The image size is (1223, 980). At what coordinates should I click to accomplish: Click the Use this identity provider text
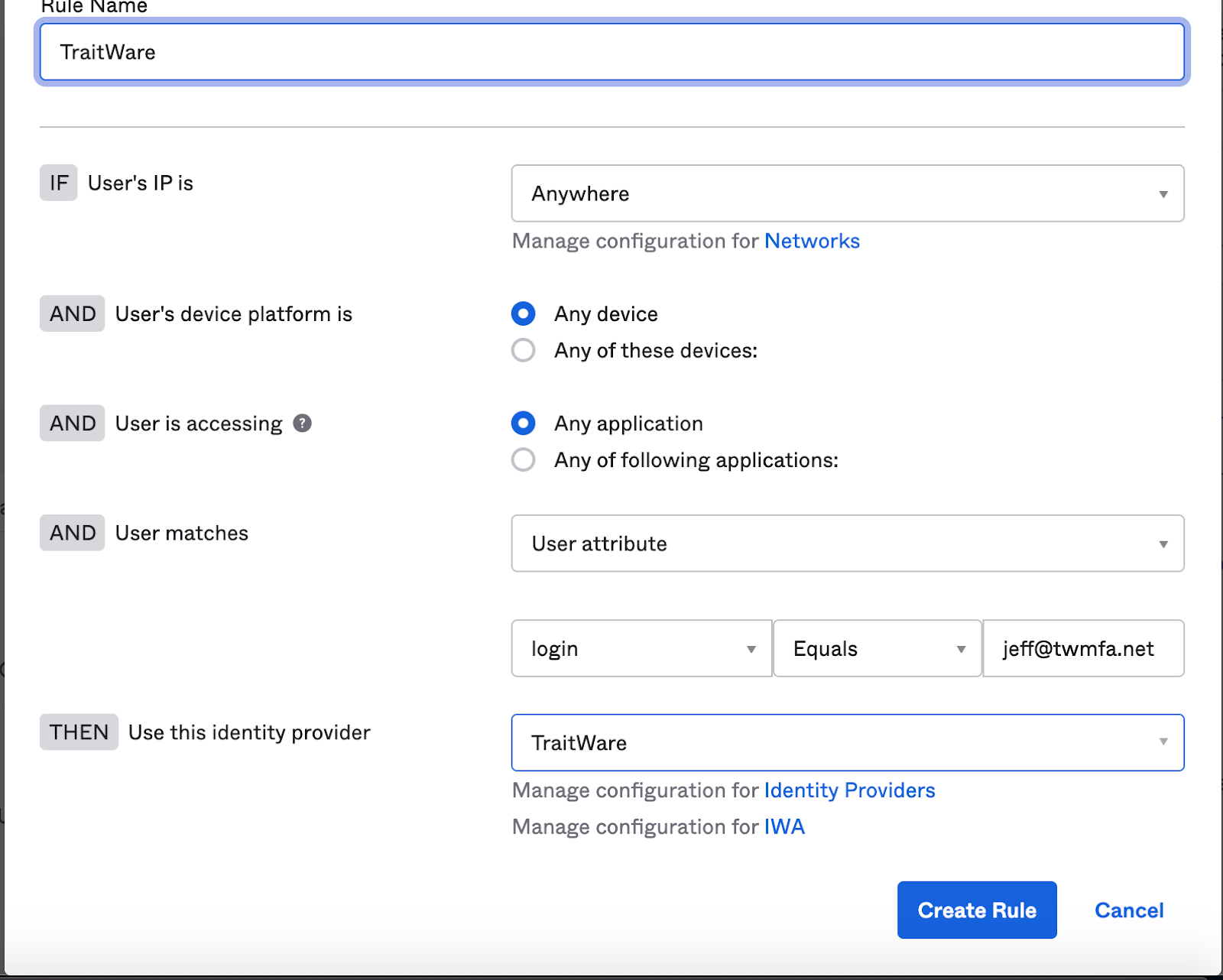click(x=249, y=732)
